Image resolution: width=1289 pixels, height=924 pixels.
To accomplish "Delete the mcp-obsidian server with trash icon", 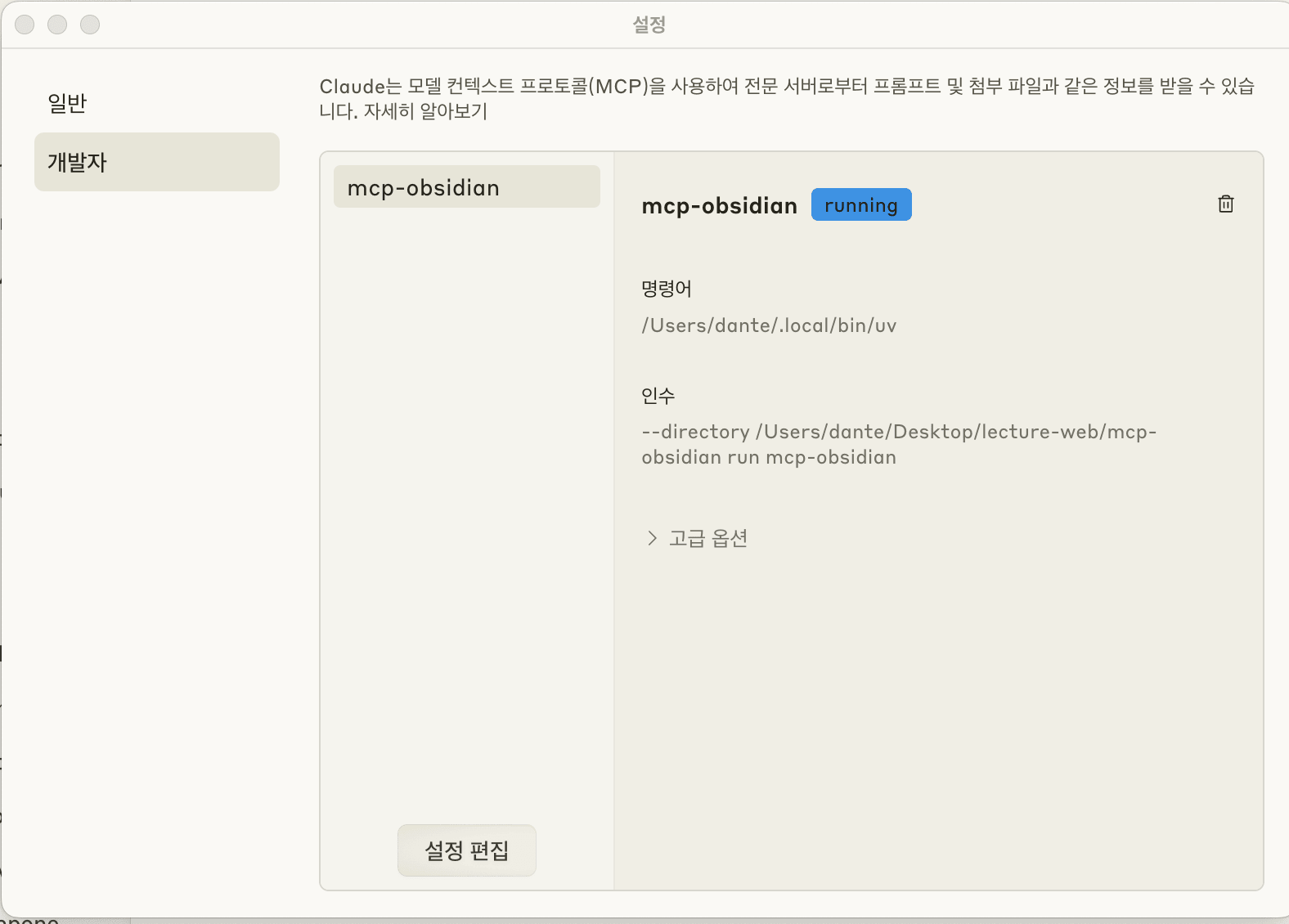I will (1225, 204).
